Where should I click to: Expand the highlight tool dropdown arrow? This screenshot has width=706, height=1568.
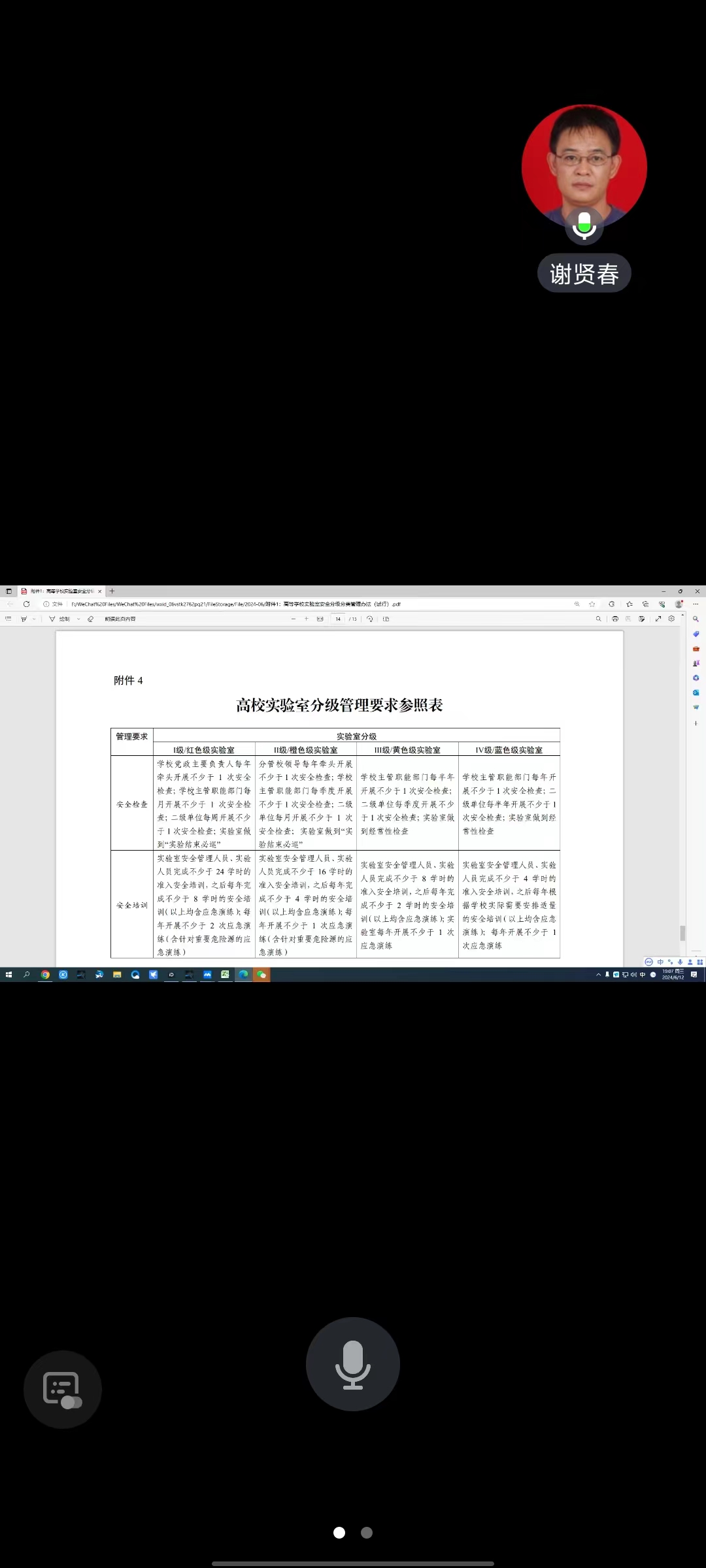(x=34, y=619)
